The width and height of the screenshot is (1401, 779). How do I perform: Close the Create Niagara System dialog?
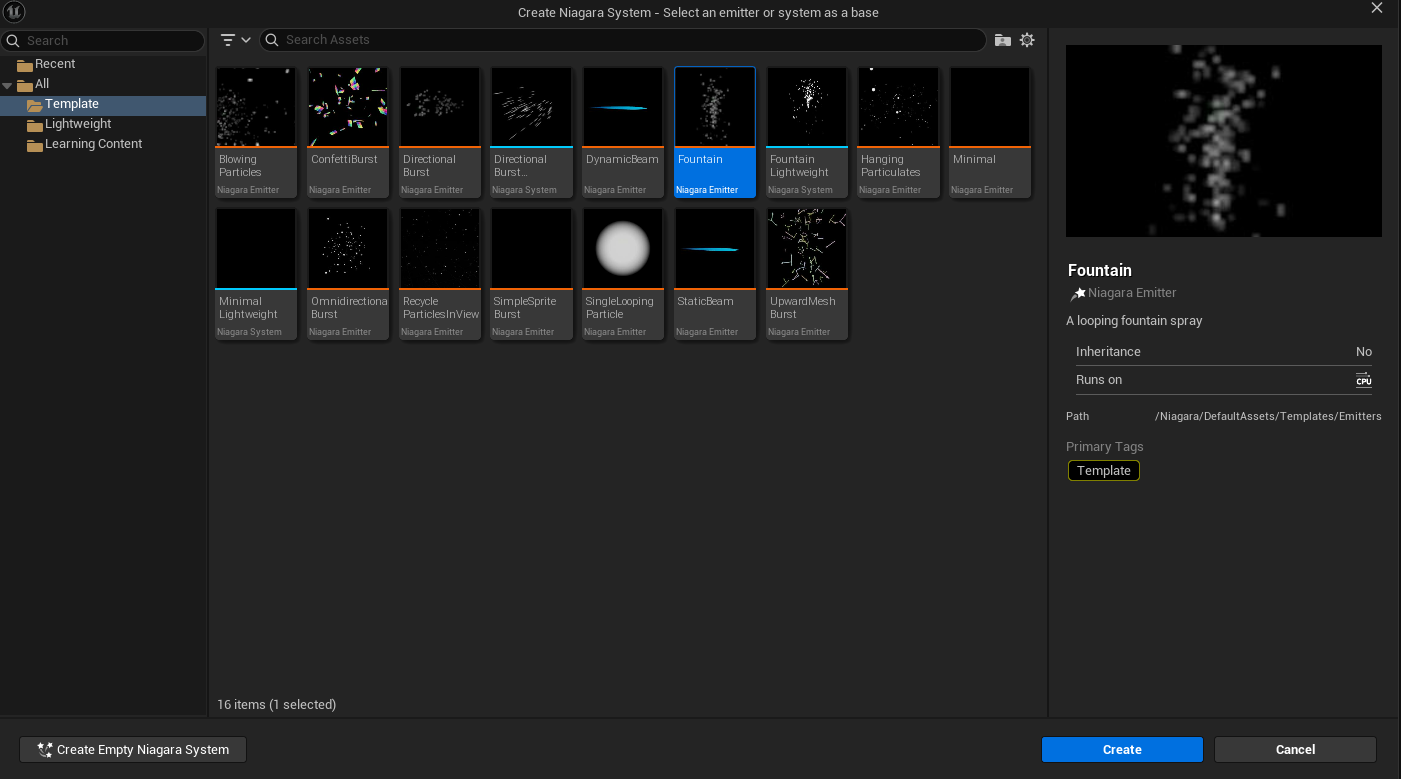click(1377, 8)
